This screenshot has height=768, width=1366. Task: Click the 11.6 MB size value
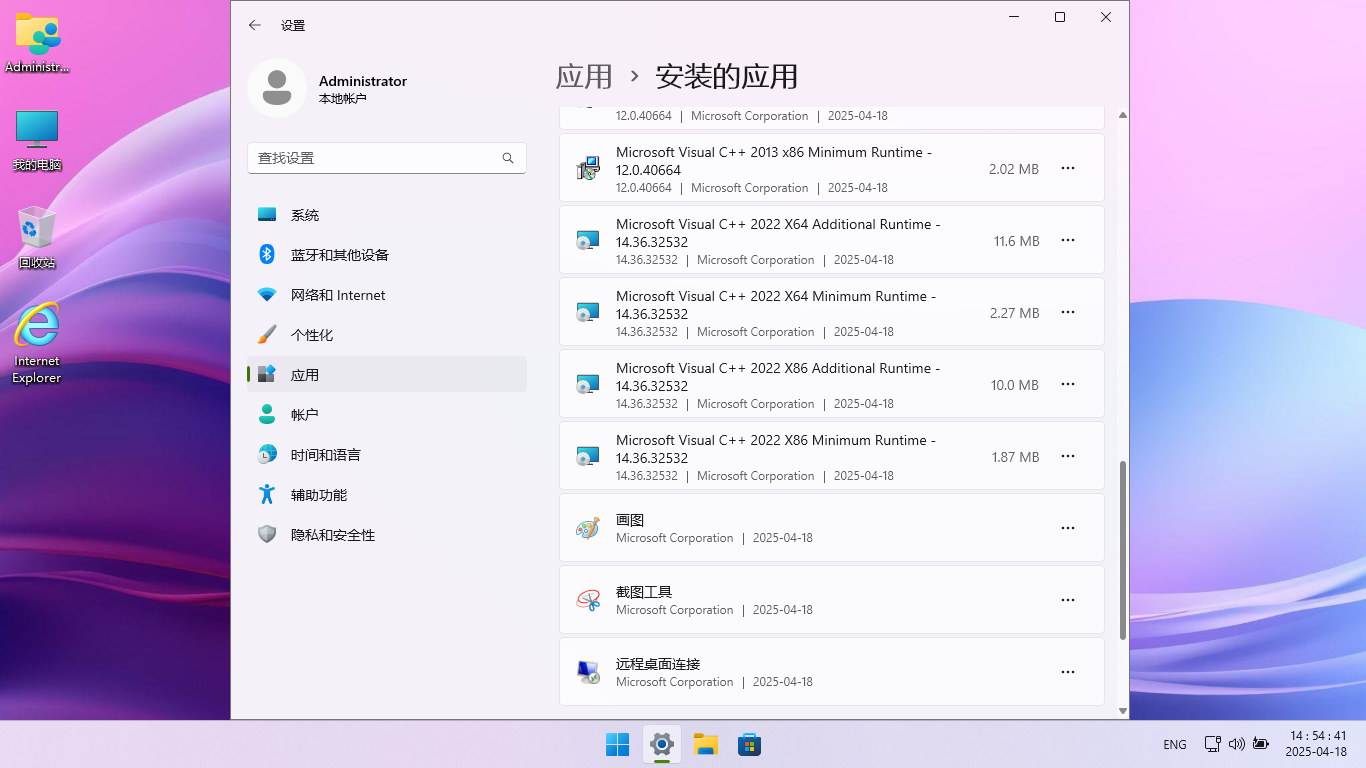click(x=1016, y=241)
